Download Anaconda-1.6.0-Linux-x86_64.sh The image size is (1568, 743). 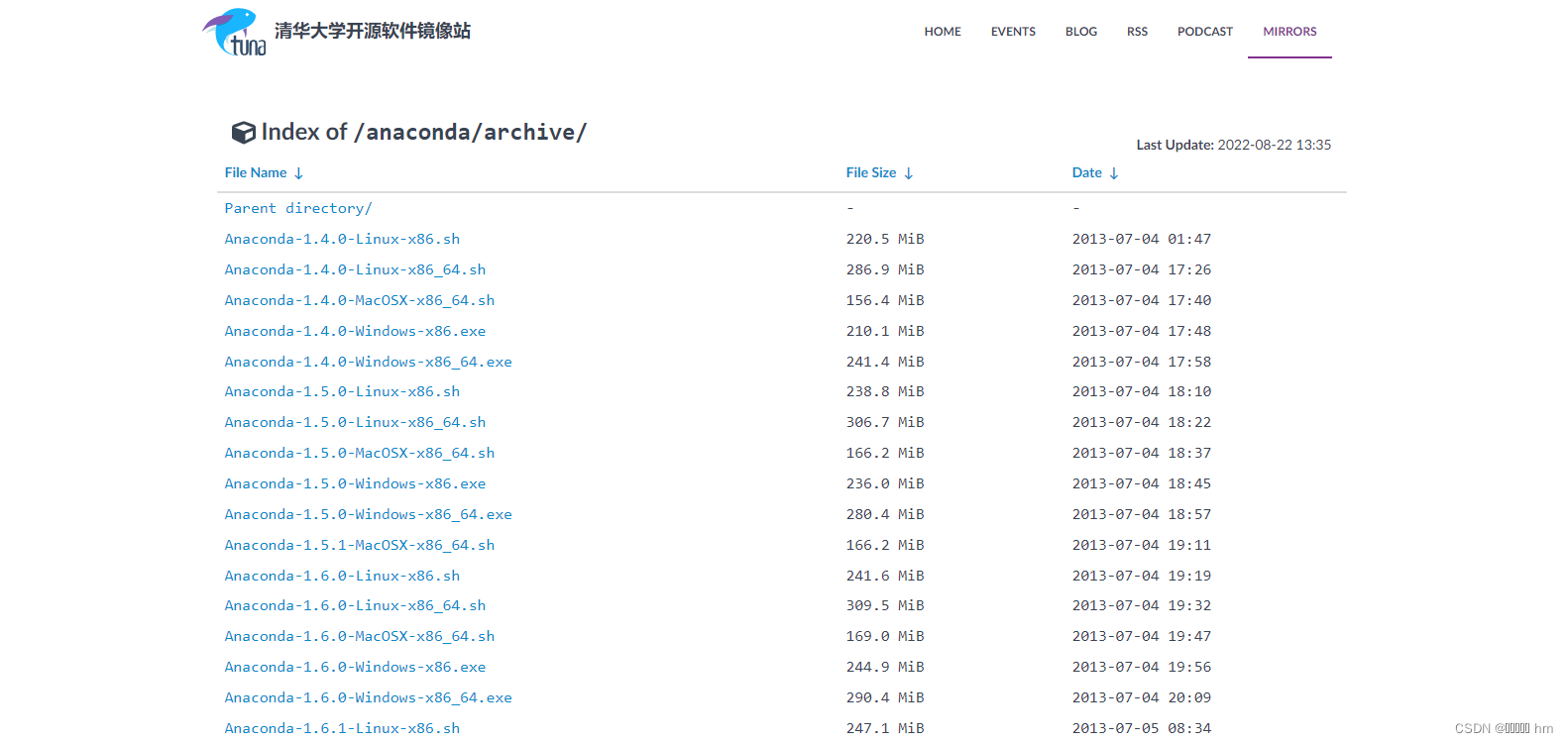tap(355, 605)
